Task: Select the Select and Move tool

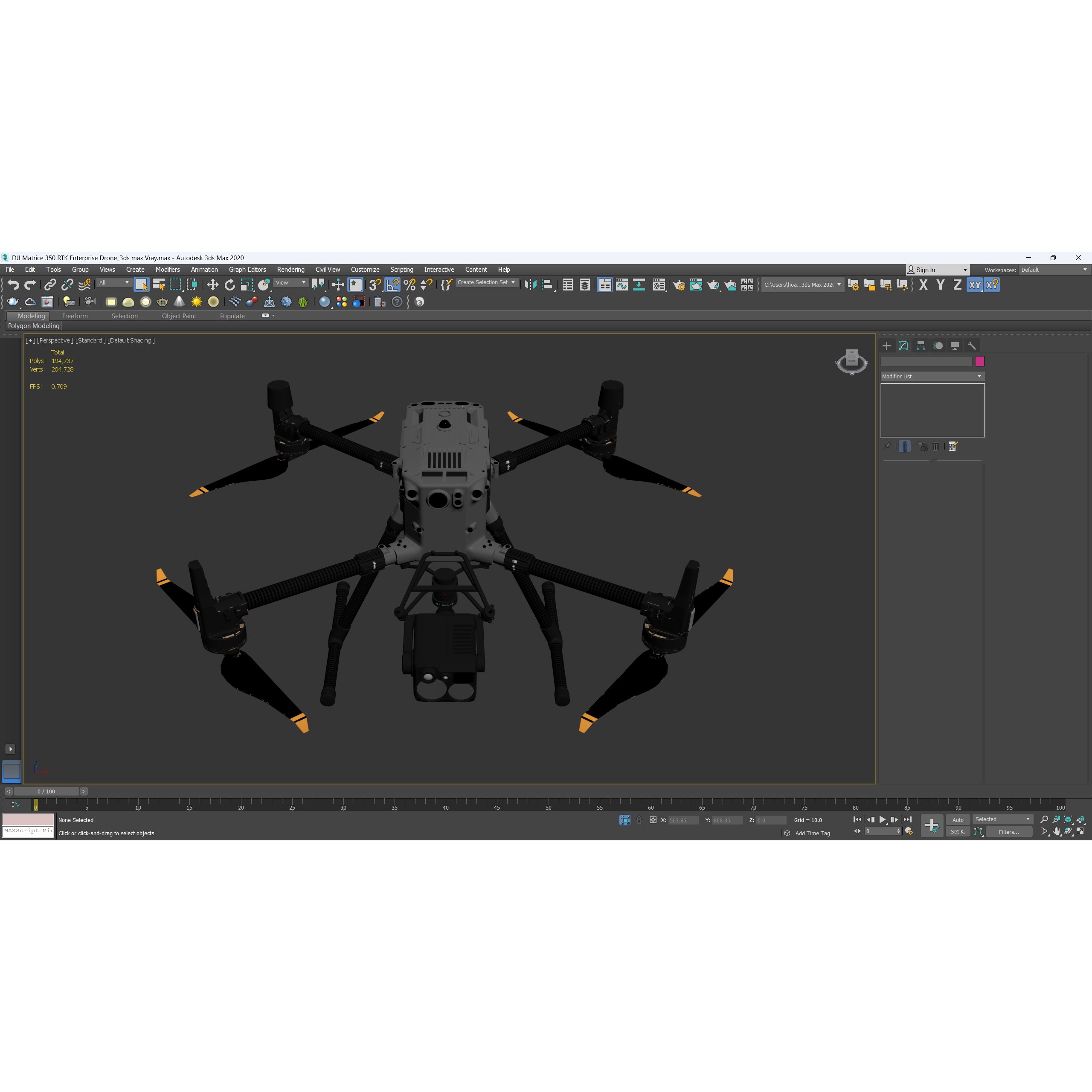Action: (212, 285)
